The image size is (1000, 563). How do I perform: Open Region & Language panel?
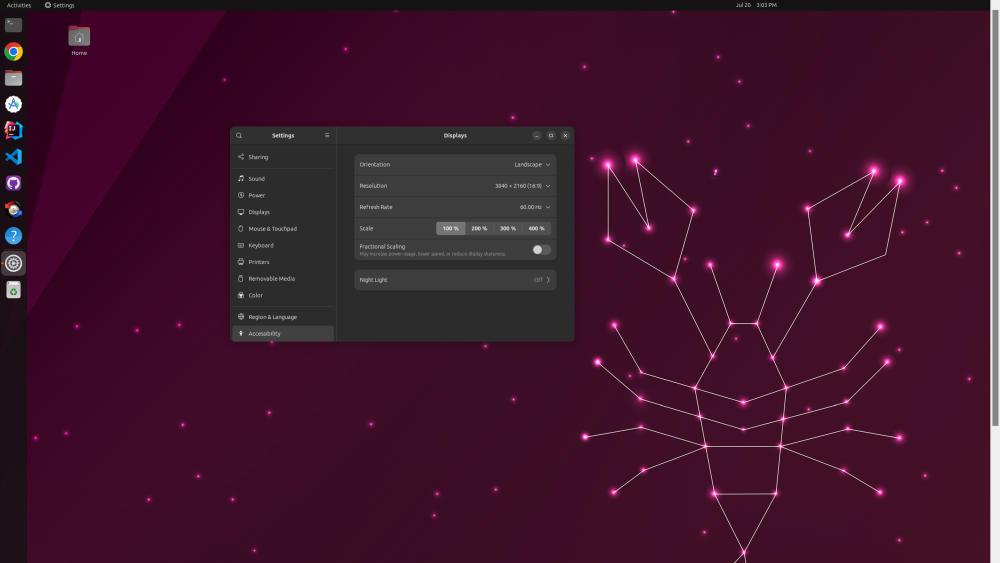(x=283, y=316)
